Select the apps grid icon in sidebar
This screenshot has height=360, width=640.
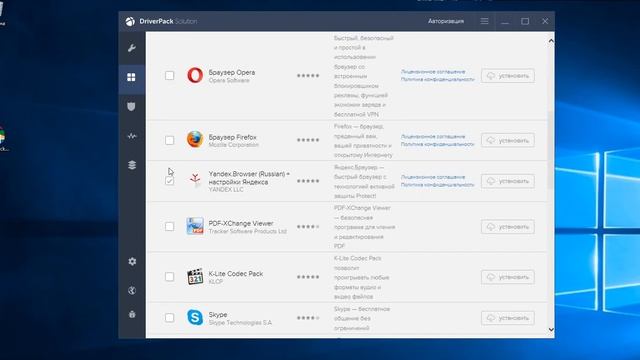click(131, 77)
